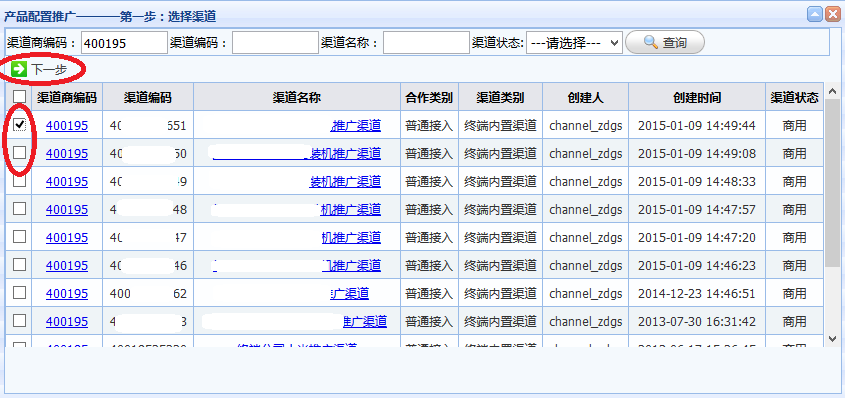Viewport: 845px width, 398px height.
Task: Click the table scrollbar down arrow
Action: [x=832, y=338]
